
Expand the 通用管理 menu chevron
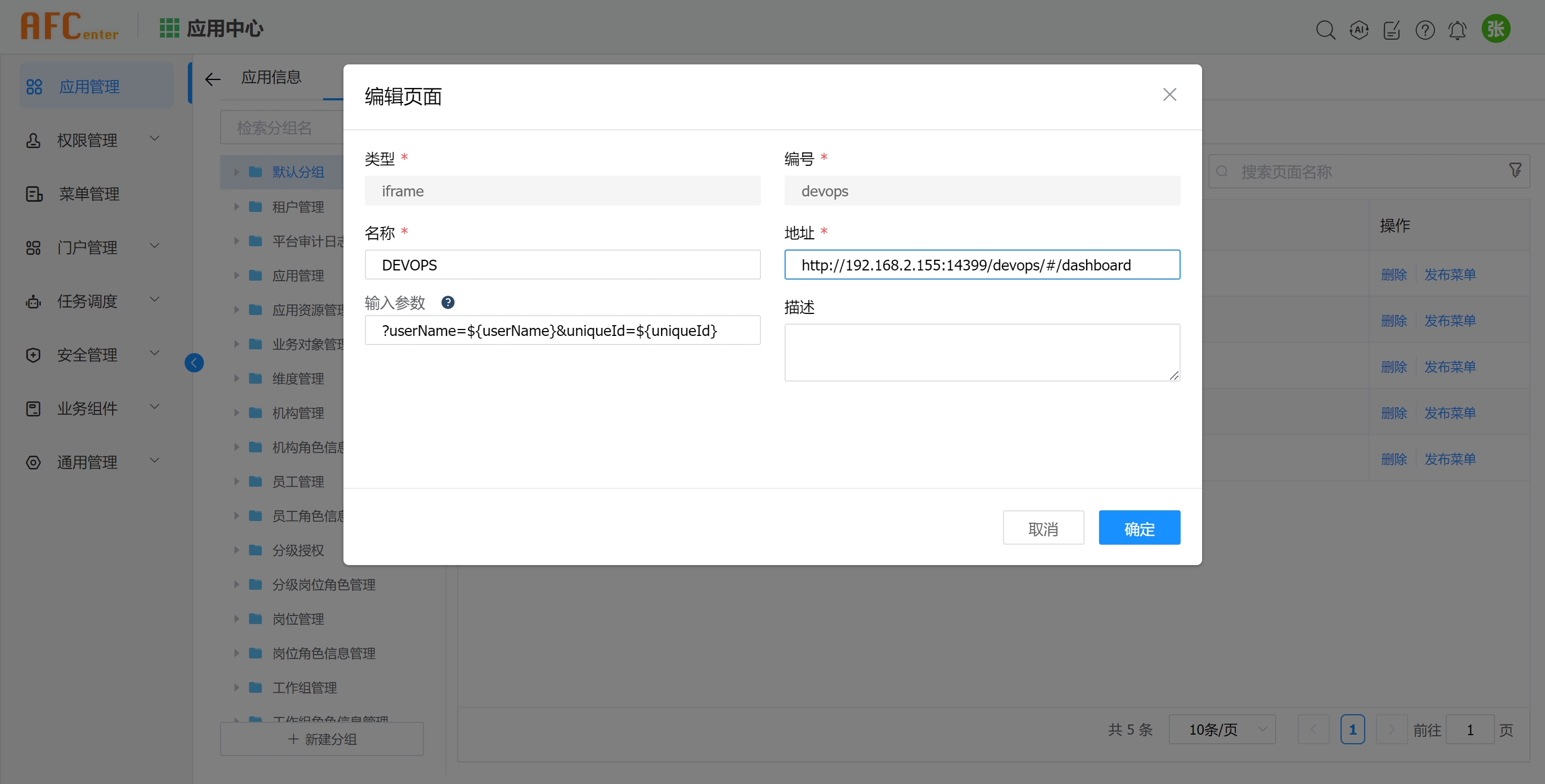[154, 460]
